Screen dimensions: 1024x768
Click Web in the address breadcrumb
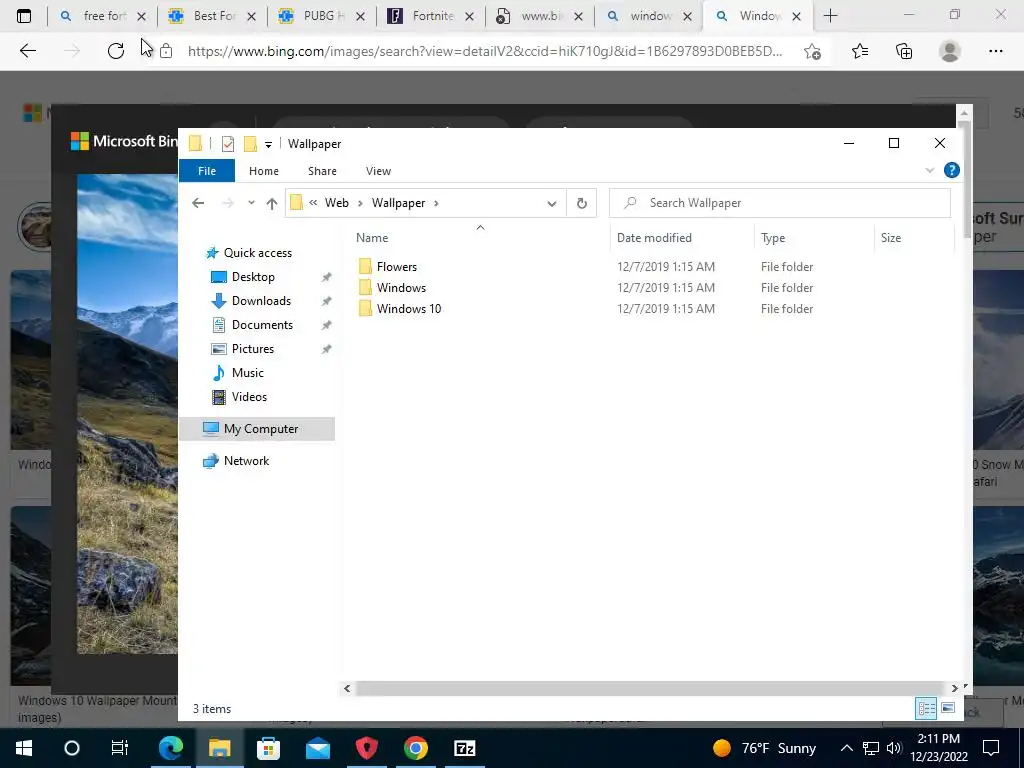point(336,203)
